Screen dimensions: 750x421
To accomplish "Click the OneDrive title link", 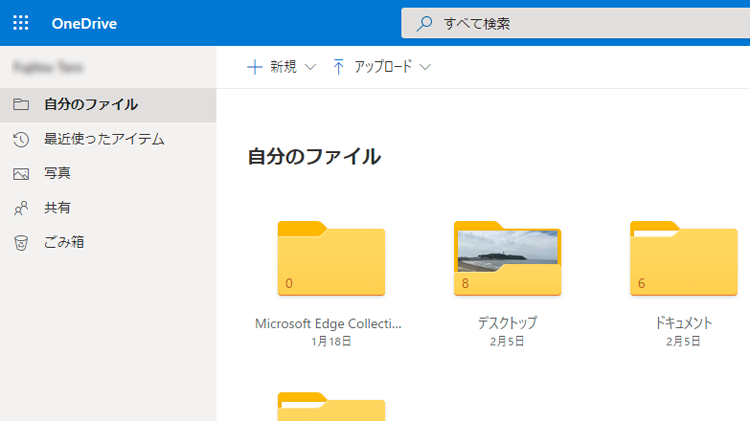I will (x=84, y=23).
